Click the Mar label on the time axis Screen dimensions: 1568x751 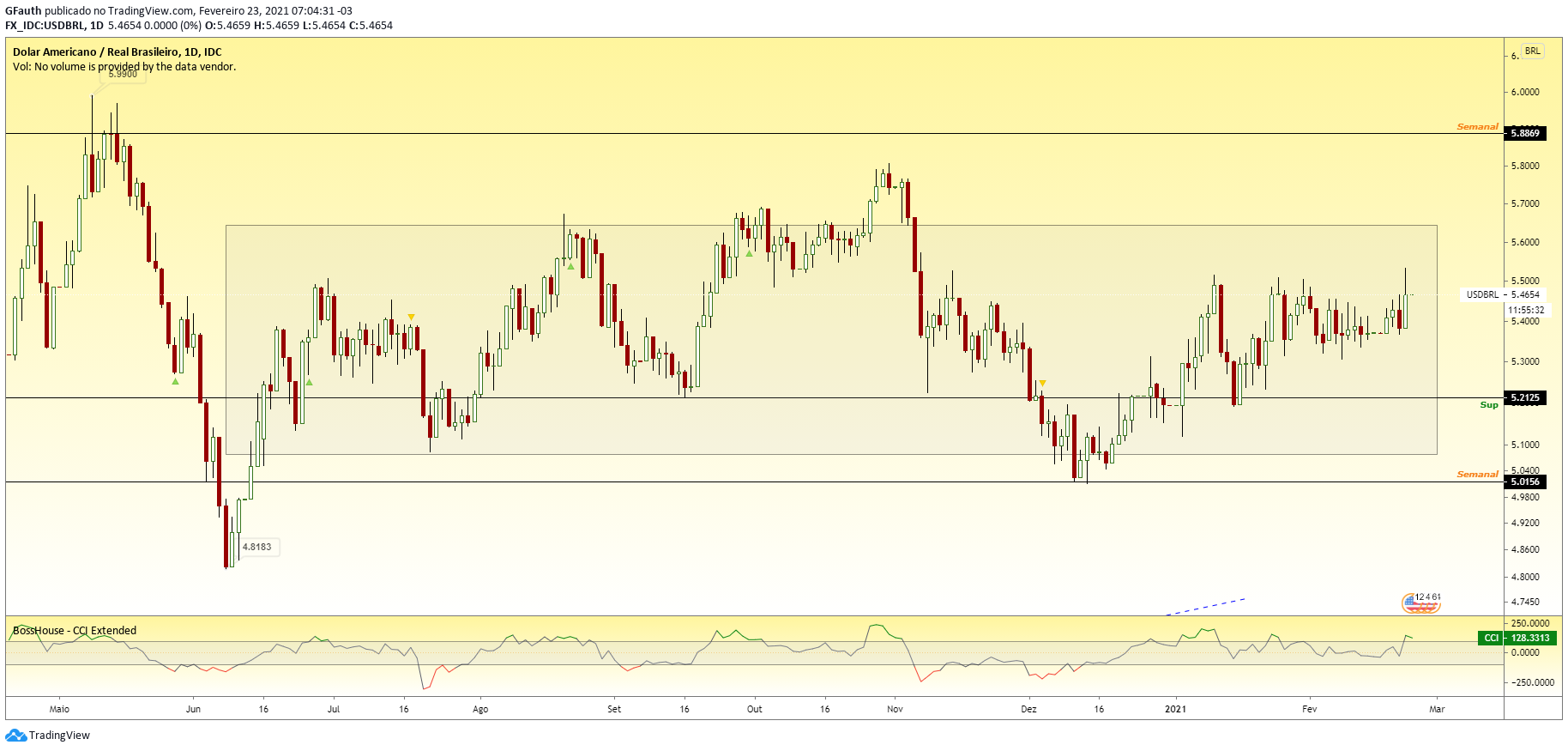(1437, 709)
